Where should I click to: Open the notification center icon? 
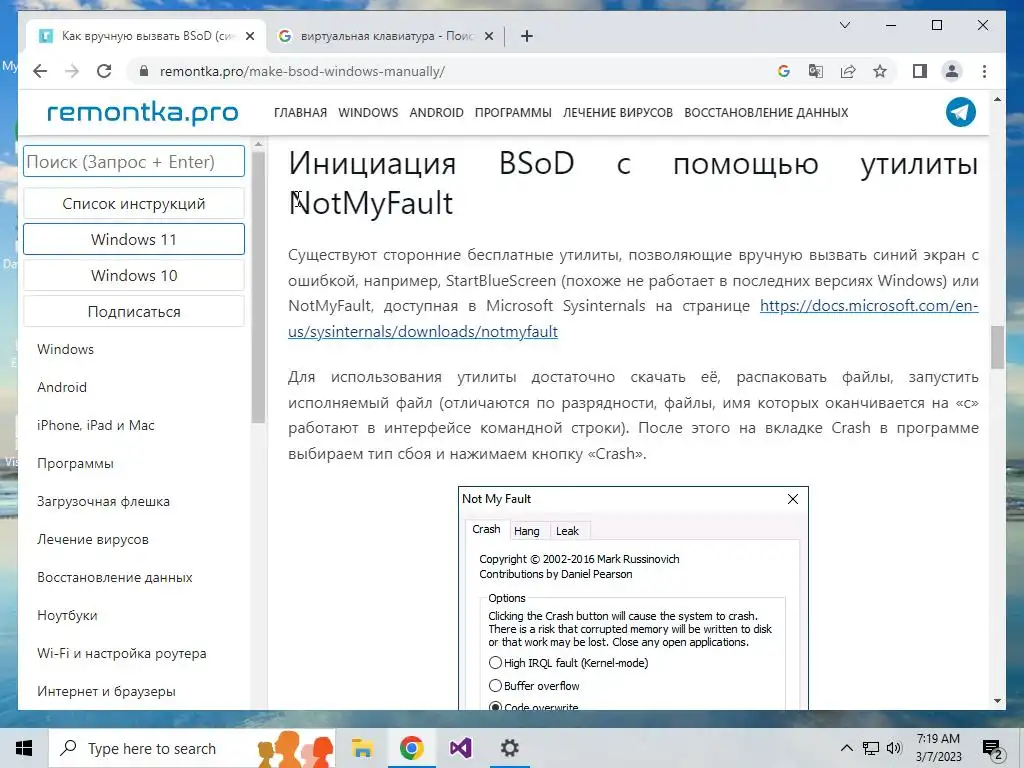click(993, 750)
